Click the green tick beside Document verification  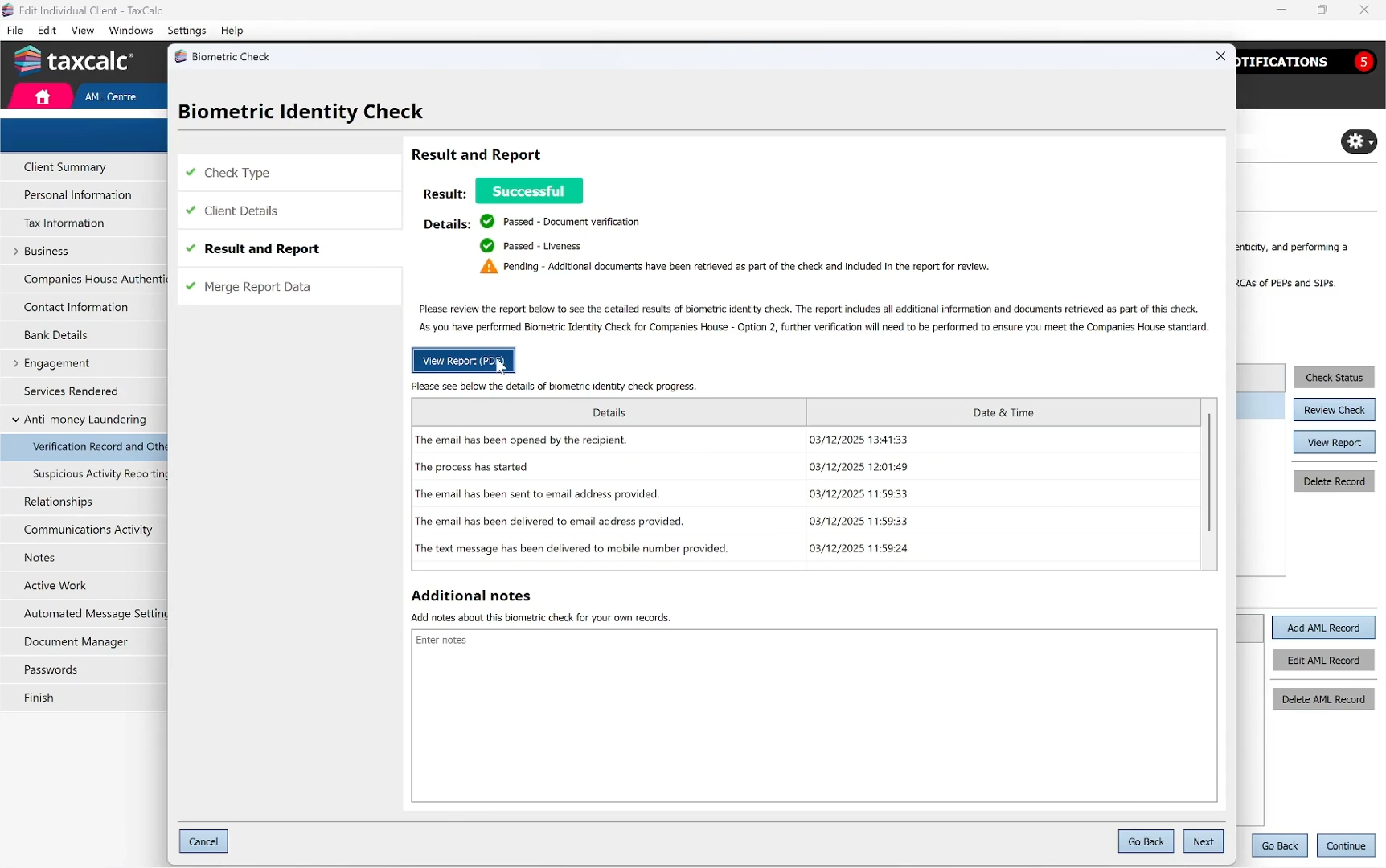point(487,221)
